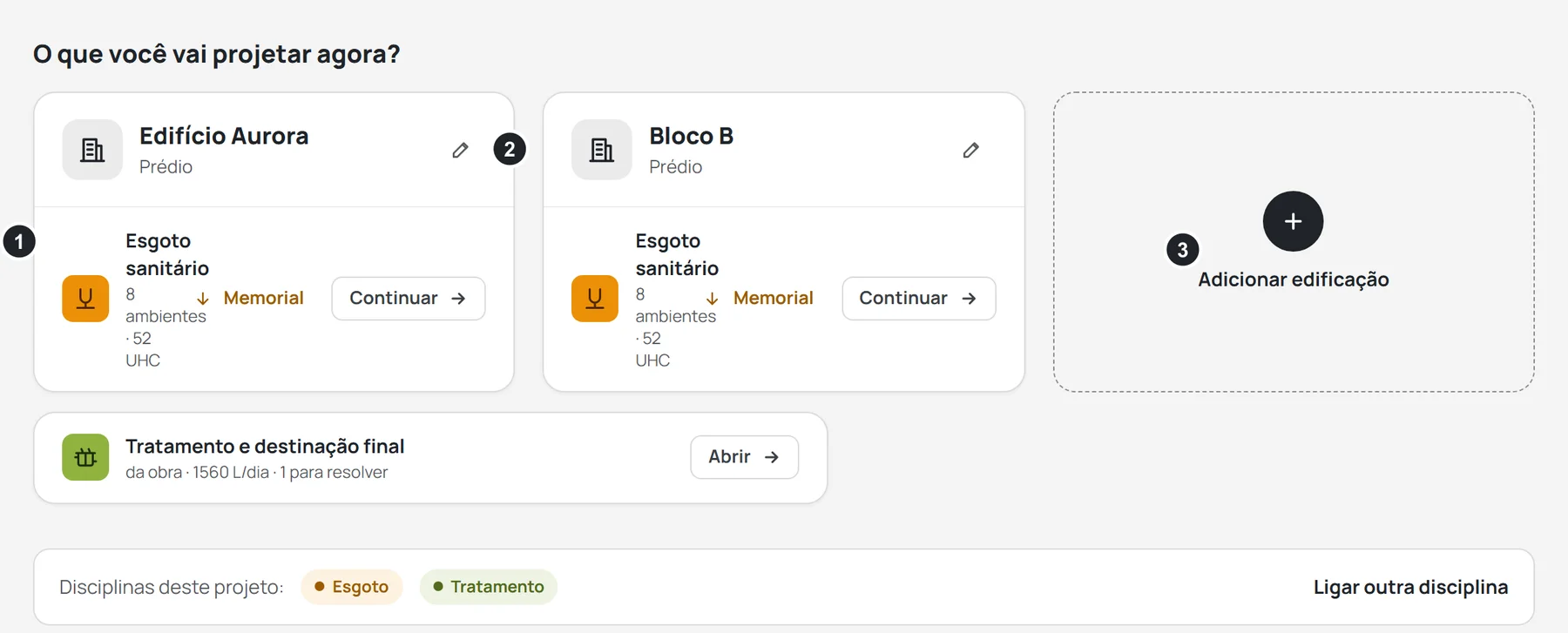
Task: Select the Tratamento discipline chip
Action: [488, 587]
